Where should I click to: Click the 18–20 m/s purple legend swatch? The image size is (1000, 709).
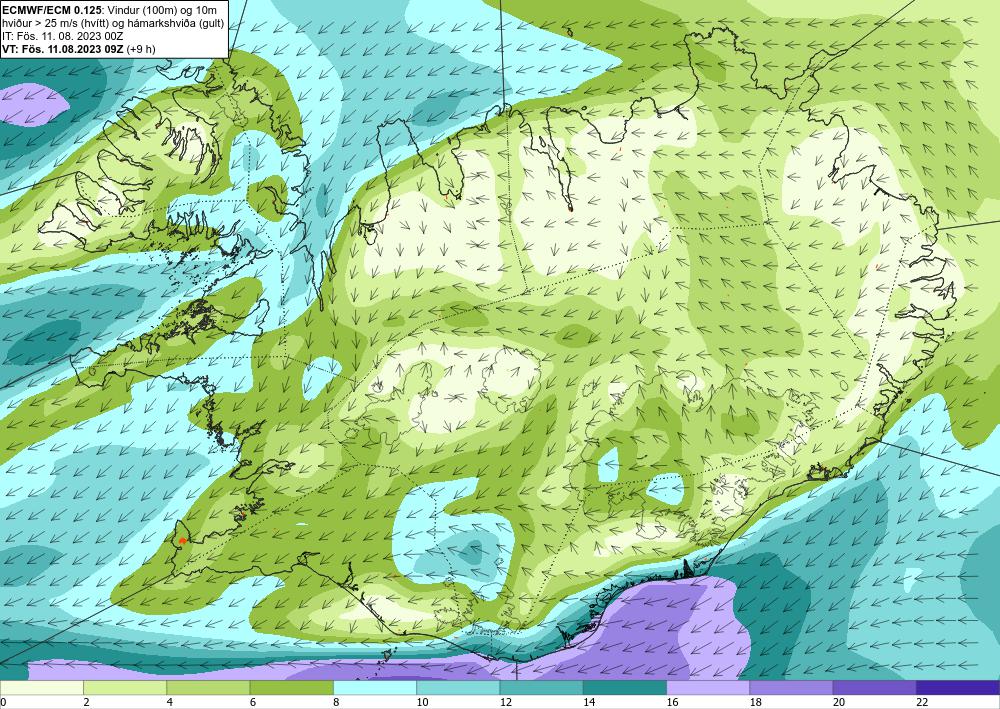pyautogui.click(x=791, y=688)
